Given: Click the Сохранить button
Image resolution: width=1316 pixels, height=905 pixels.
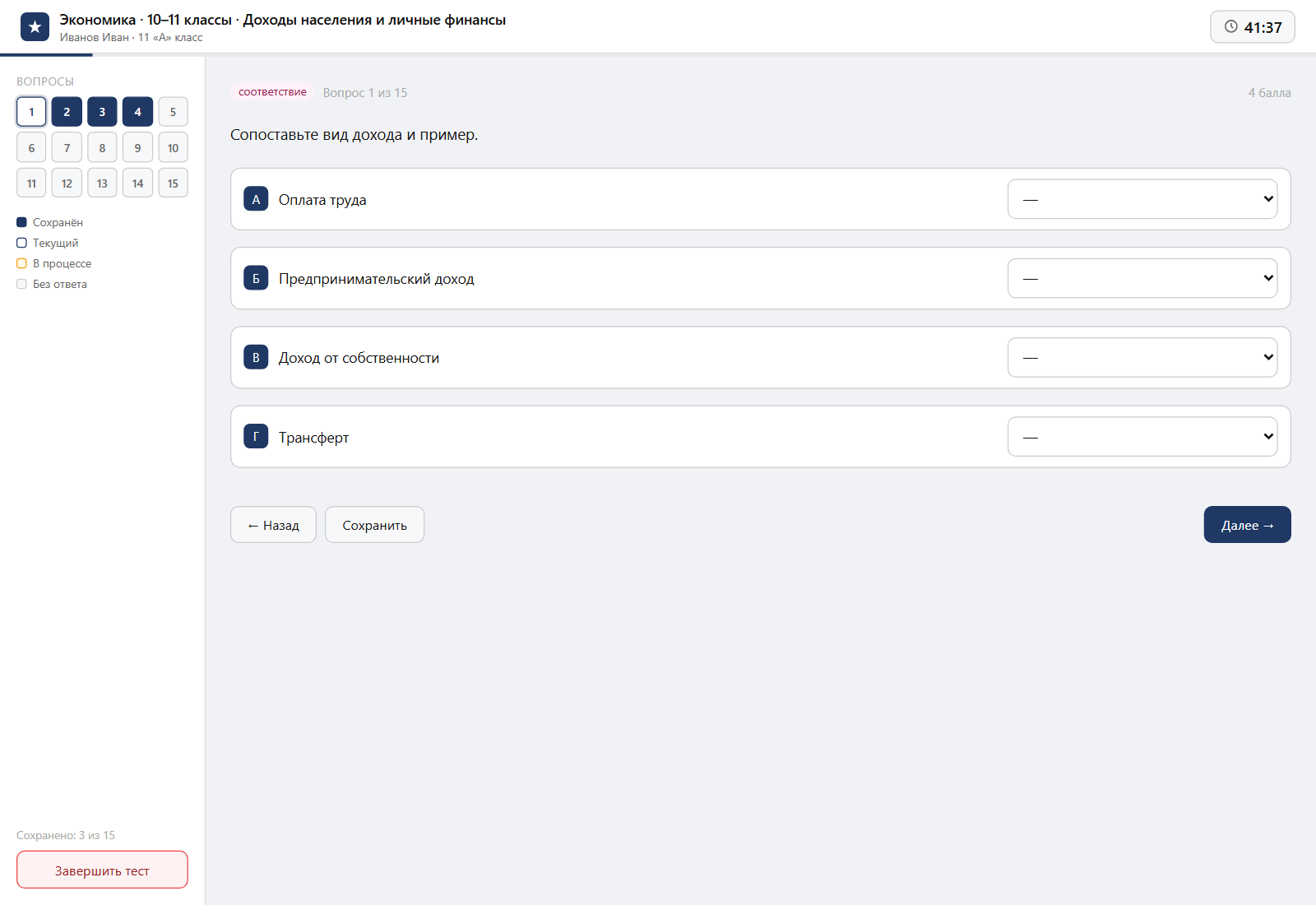Looking at the screenshot, I should 374,525.
